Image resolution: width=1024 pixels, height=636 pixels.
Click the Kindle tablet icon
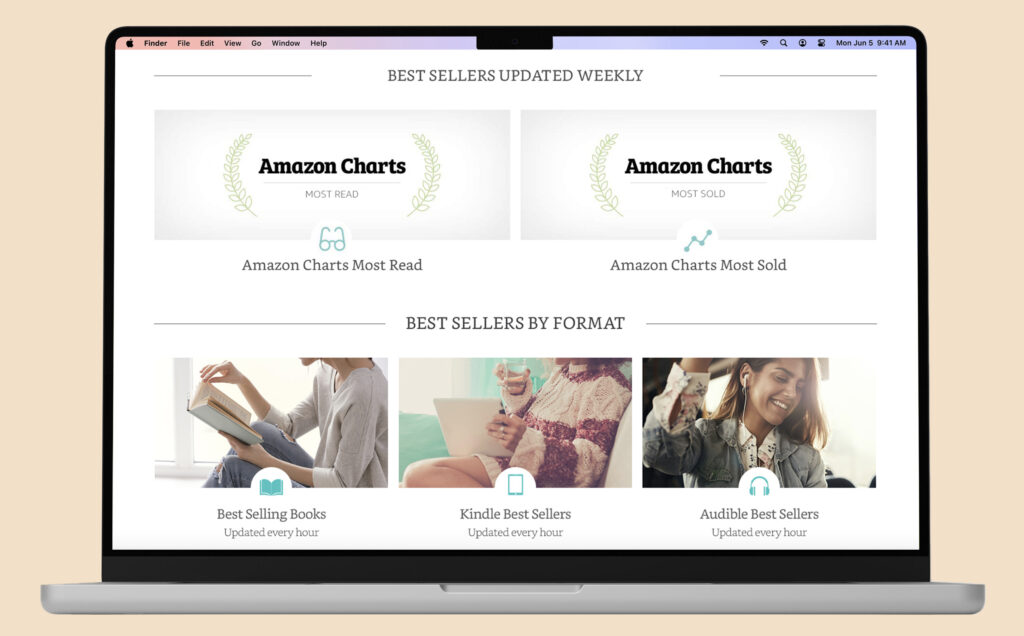(x=515, y=485)
